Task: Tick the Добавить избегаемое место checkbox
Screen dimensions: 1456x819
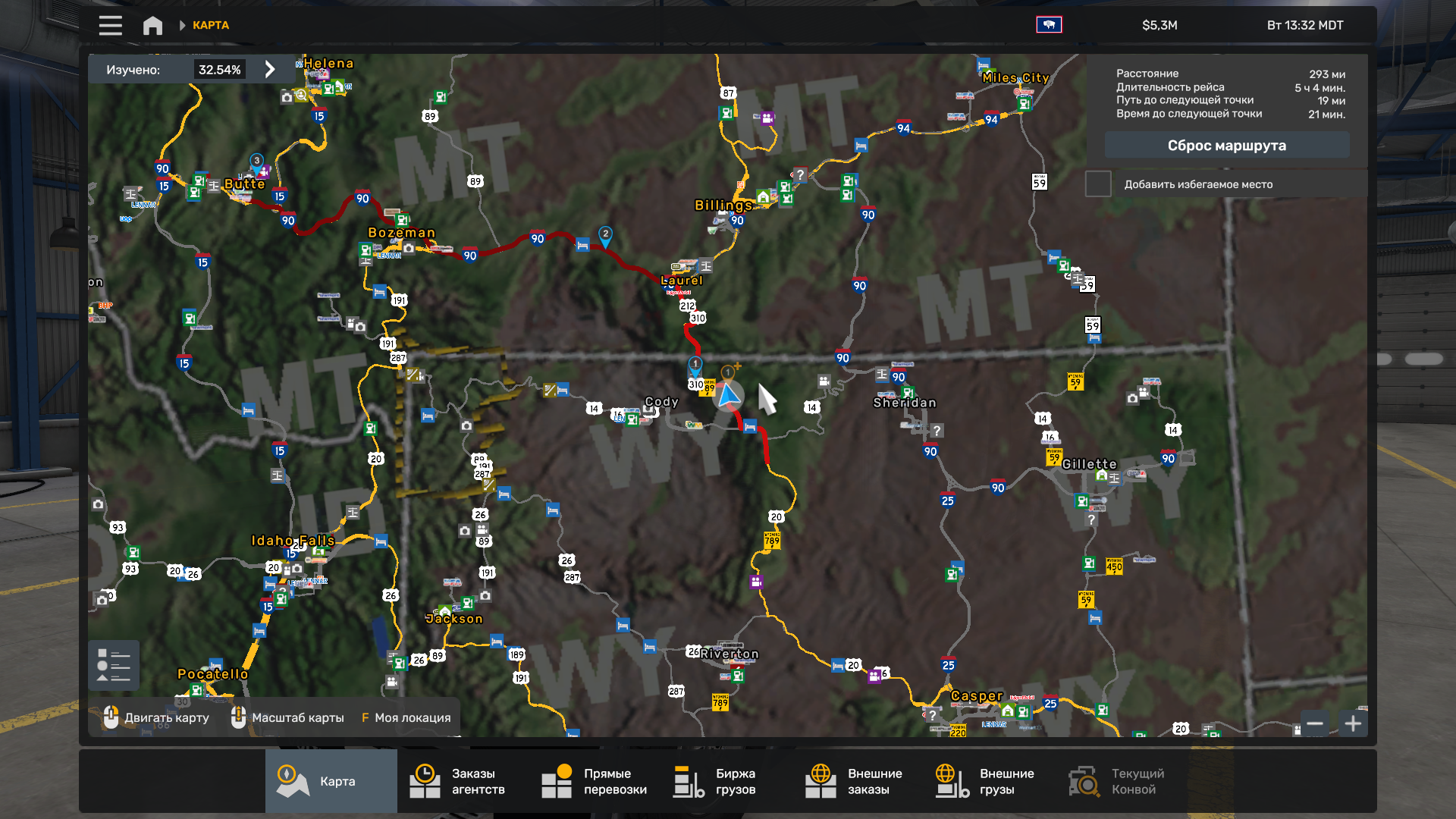Action: 1098,184
